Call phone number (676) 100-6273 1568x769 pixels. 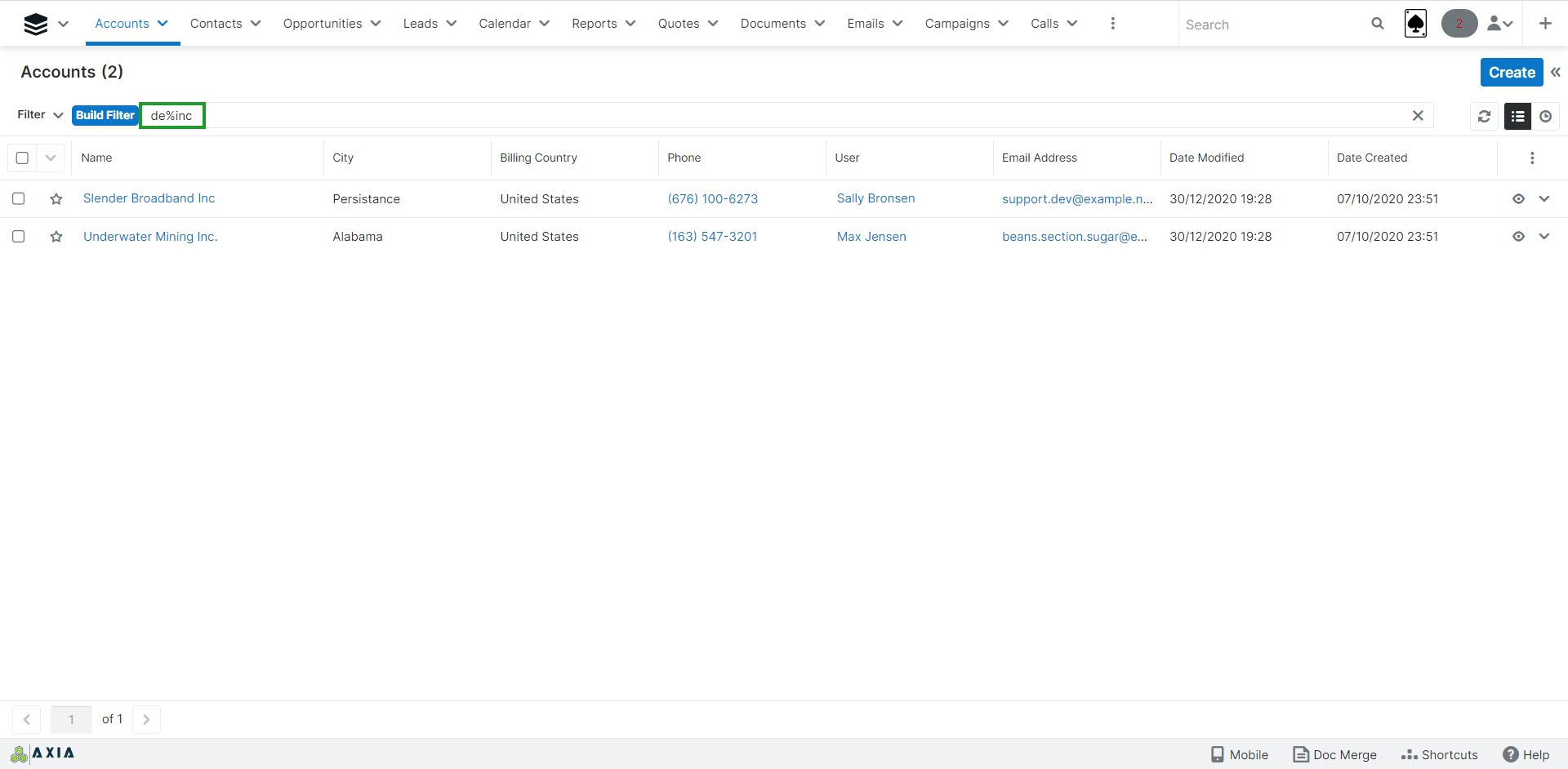click(712, 198)
